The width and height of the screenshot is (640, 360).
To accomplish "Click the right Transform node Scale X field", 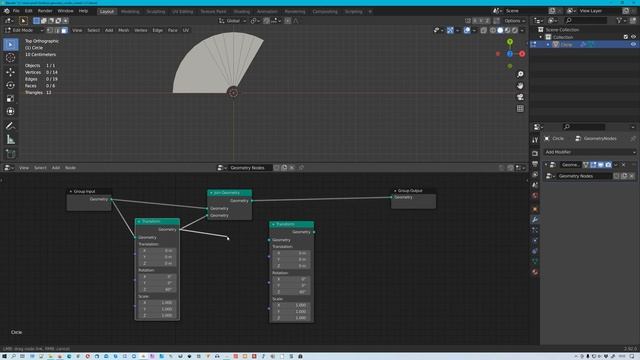I will [x=291, y=305].
